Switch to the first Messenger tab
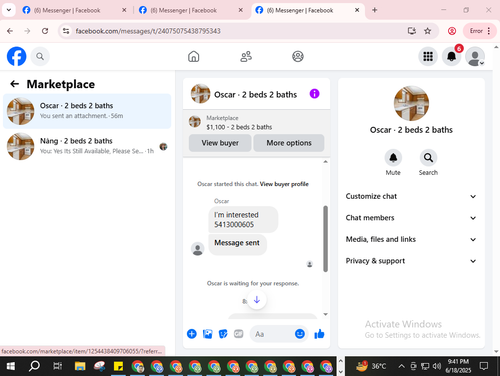This screenshot has width=500, height=376. (x=73, y=10)
